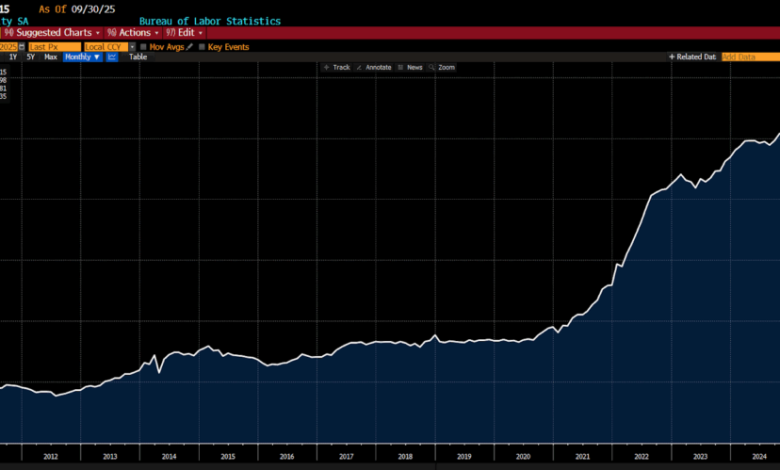Click the plus icon for Related Data
The height and width of the screenshot is (470, 780).
tap(672, 57)
